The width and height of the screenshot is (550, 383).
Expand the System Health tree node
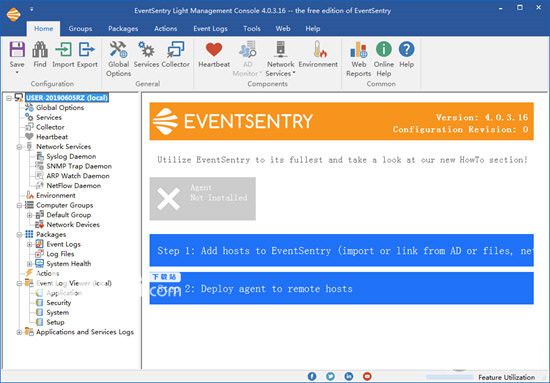(x=29, y=264)
